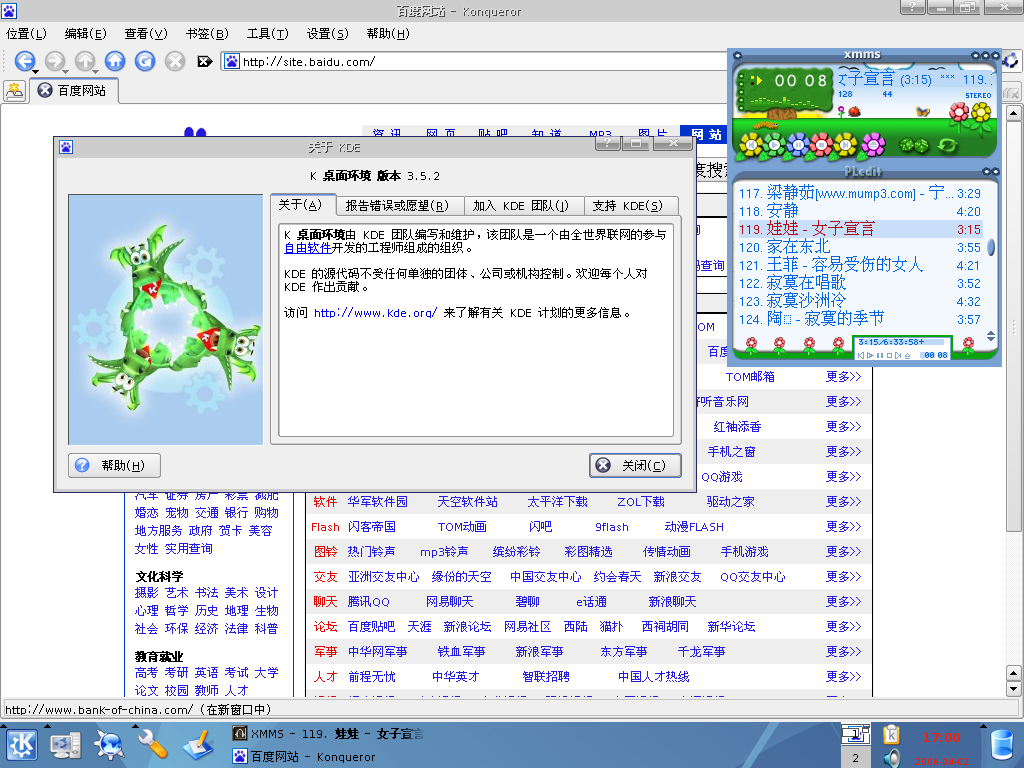Open the 设置(S) menu
Viewport: 1024px width, 768px height.
pyautogui.click(x=328, y=33)
